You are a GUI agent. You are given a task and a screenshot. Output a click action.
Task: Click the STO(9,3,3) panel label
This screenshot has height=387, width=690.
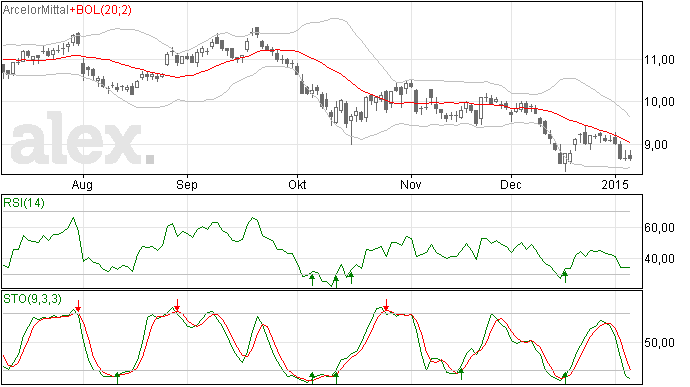point(32,299)
